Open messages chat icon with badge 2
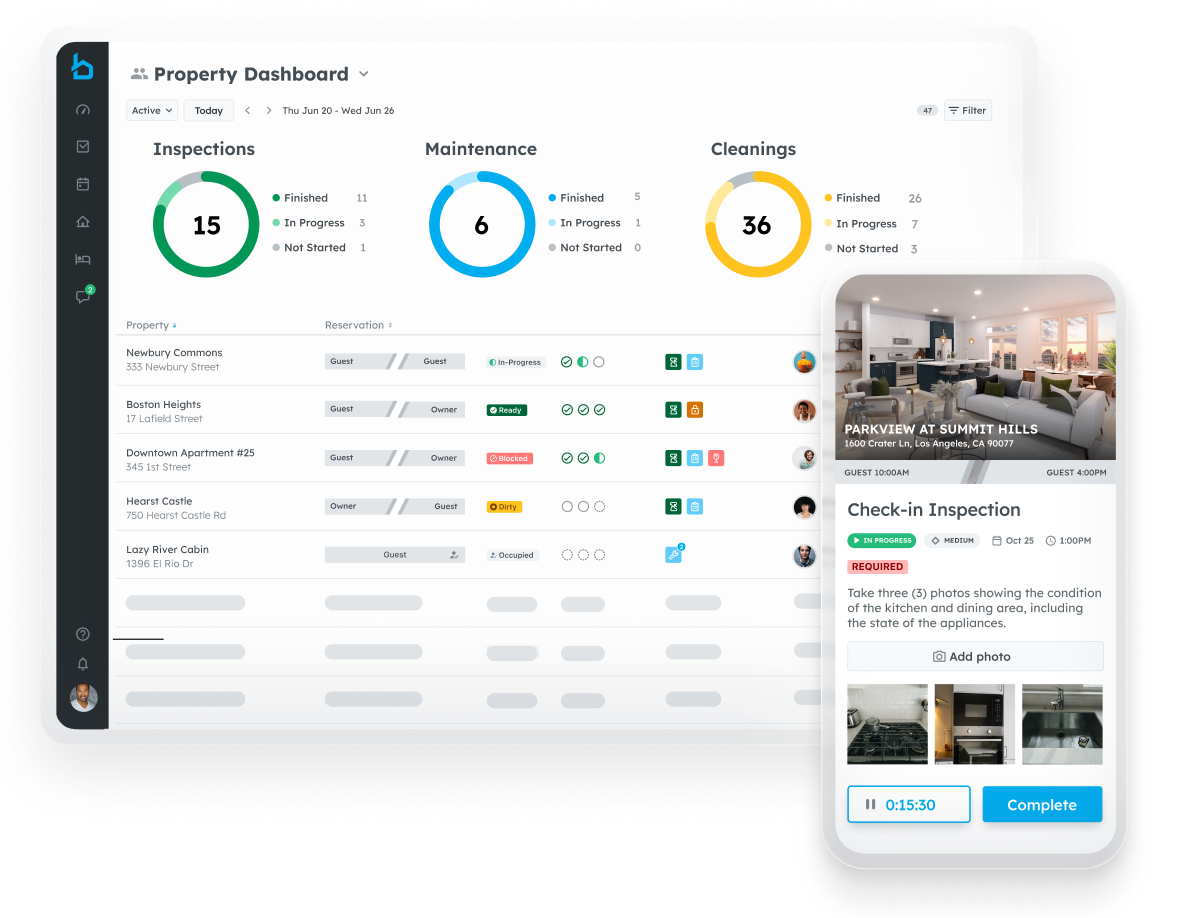 (x=84, y=296)
